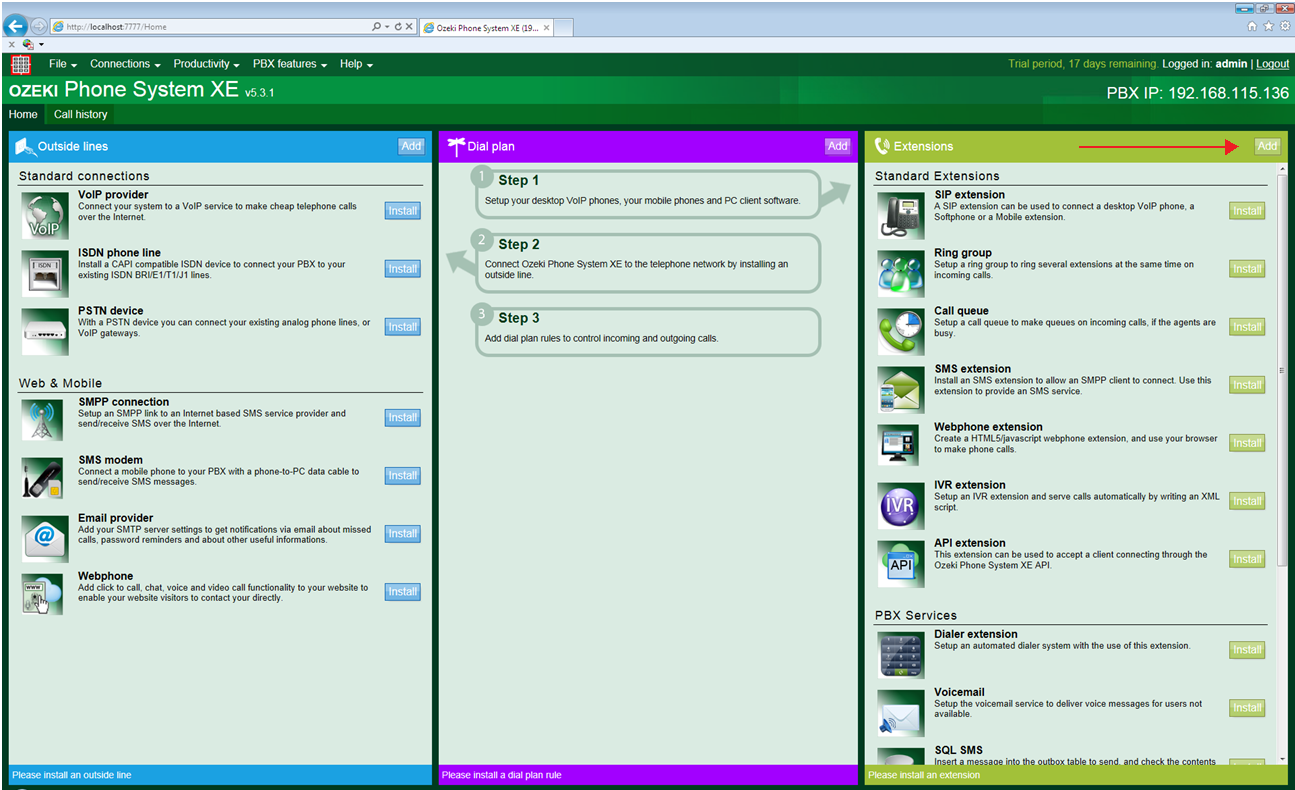Install the SMS extension

[x=1247, y=385]
